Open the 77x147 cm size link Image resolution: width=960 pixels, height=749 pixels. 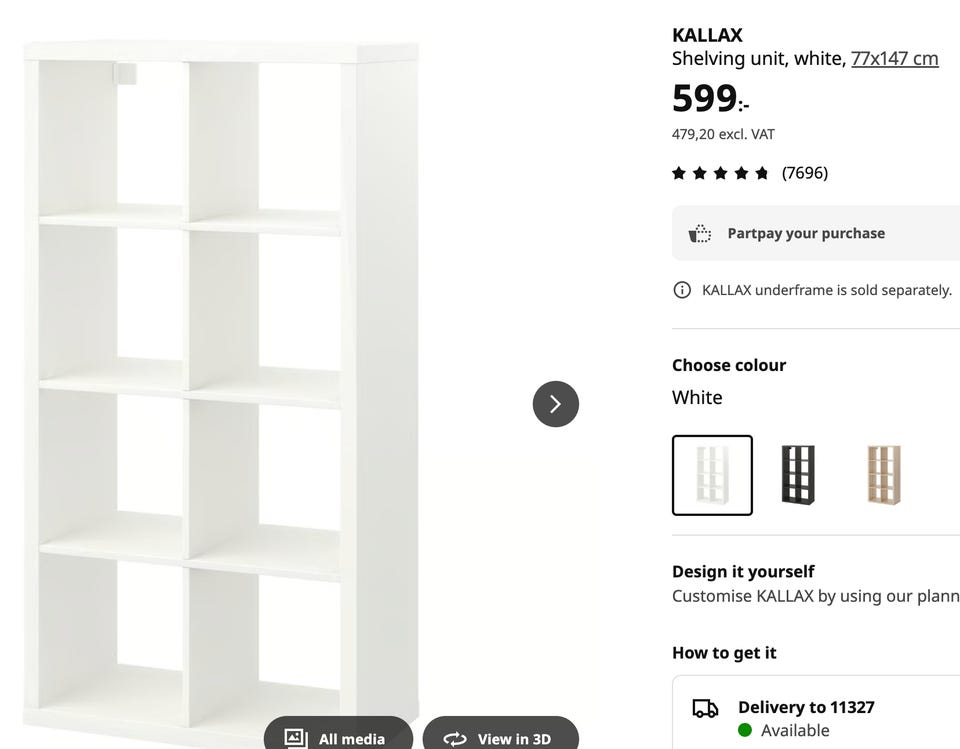point(894,58)
